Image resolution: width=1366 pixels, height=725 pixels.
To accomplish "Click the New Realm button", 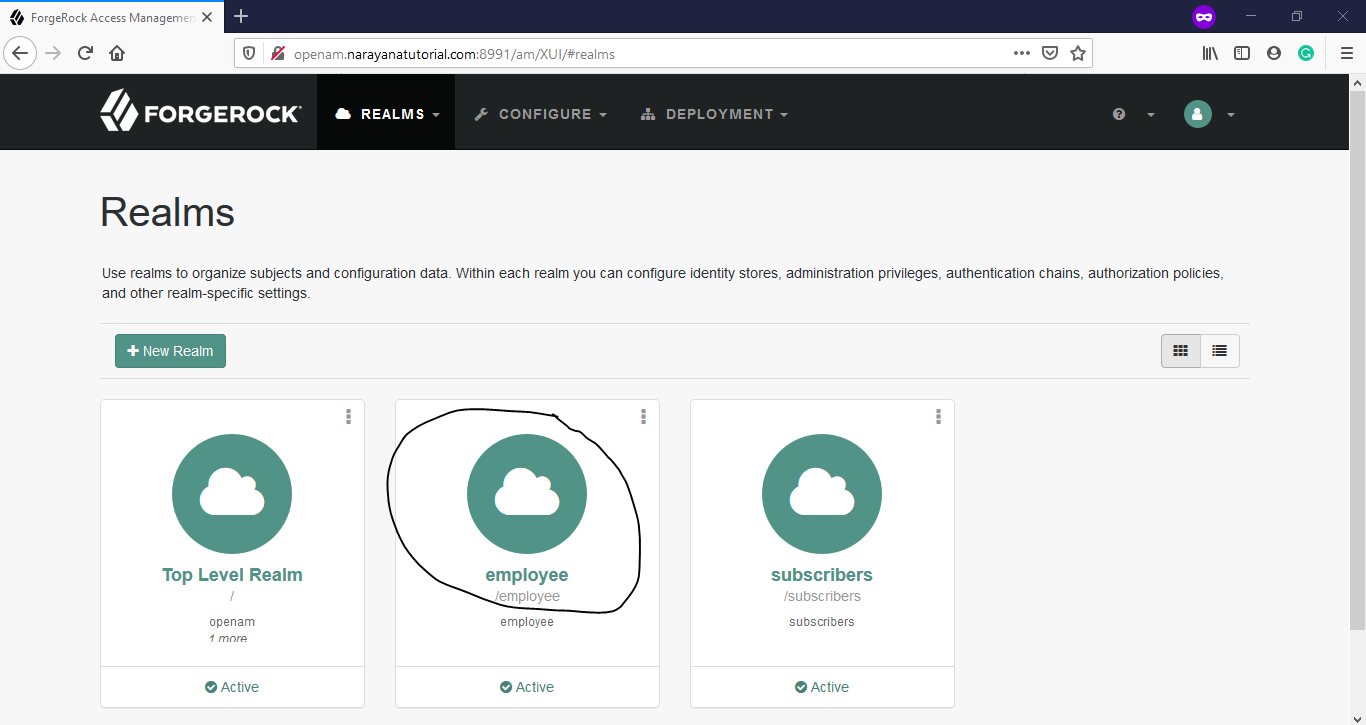I will pos(170,351).
